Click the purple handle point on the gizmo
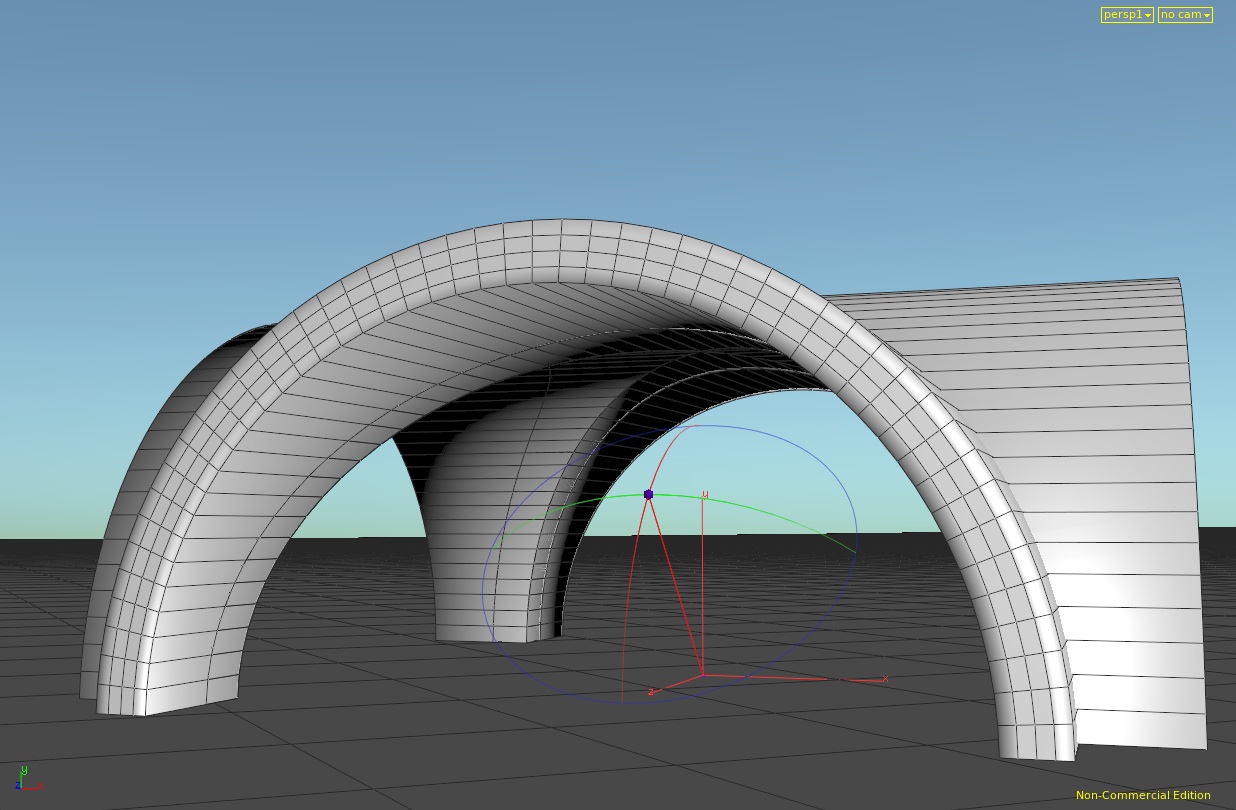1236x810 pixels. (648, 494)
